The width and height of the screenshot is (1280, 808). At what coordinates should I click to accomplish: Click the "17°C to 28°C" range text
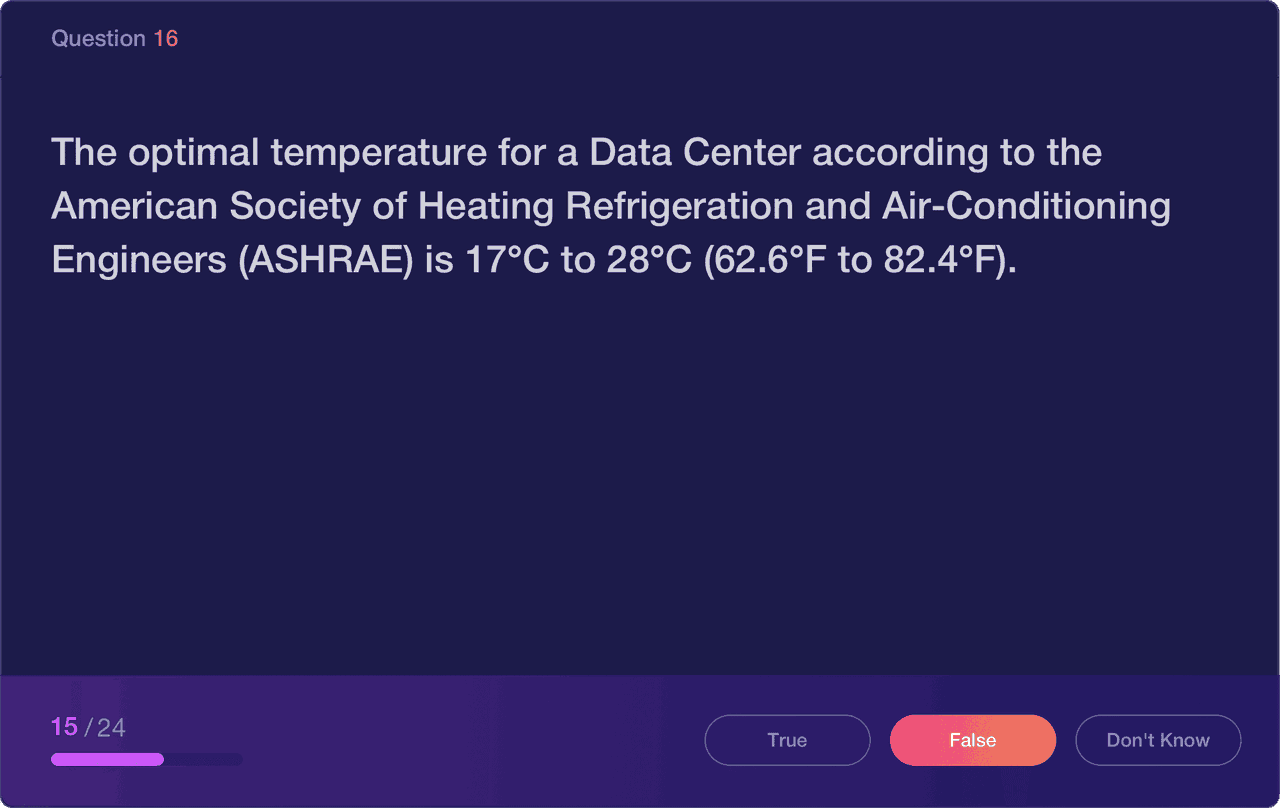click(579, 260)
